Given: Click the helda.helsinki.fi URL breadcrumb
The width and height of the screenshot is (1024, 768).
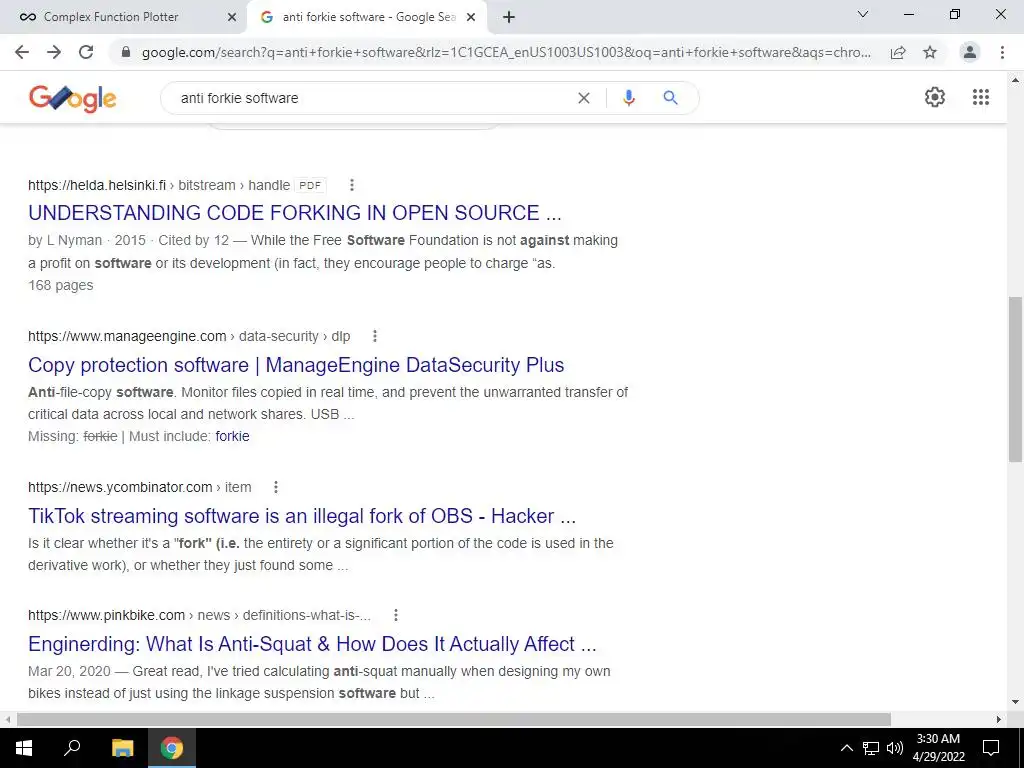Looking at the screenshot, I should [x=159, y=185].
